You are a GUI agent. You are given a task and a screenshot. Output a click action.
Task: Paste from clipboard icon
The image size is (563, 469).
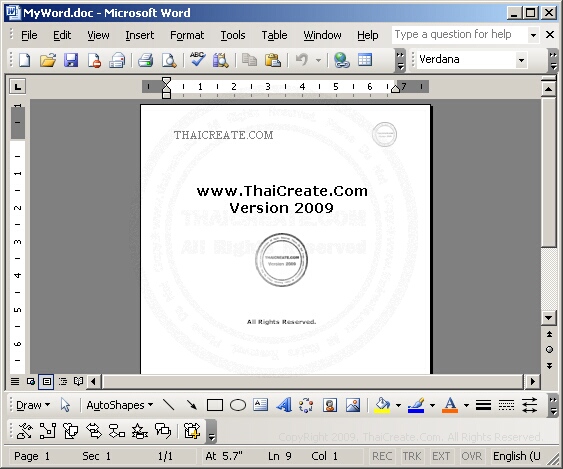point(273,60)
